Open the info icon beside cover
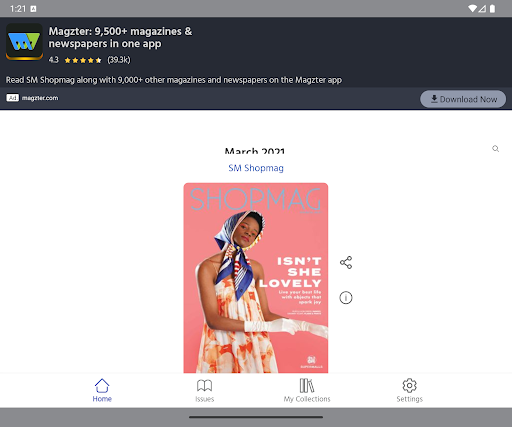This screenshot has width=512, height=427. [346, 298]
